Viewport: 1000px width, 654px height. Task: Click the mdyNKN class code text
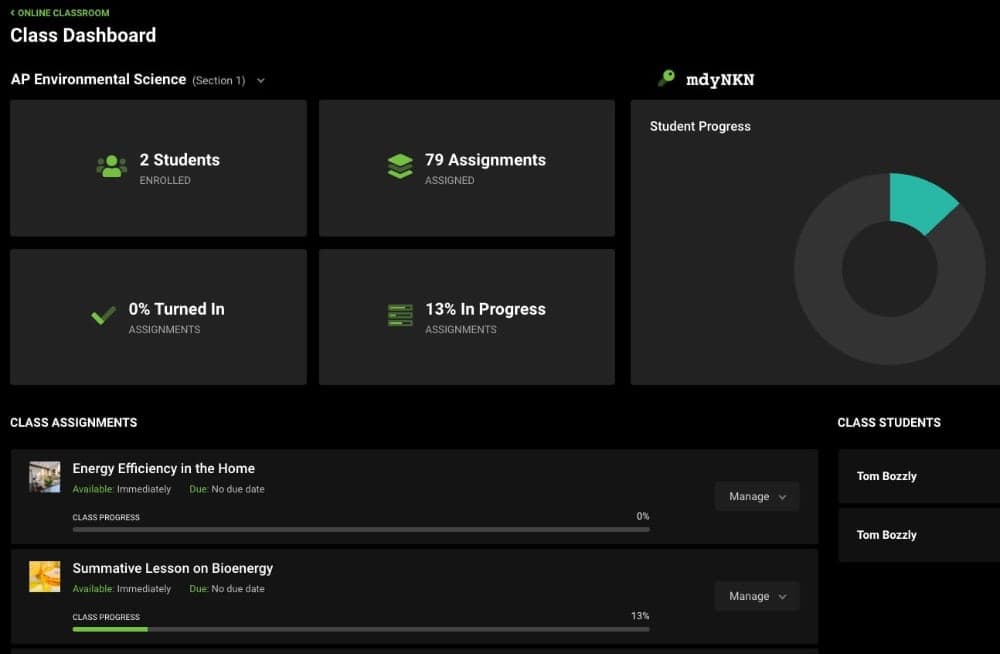[720, 80]
